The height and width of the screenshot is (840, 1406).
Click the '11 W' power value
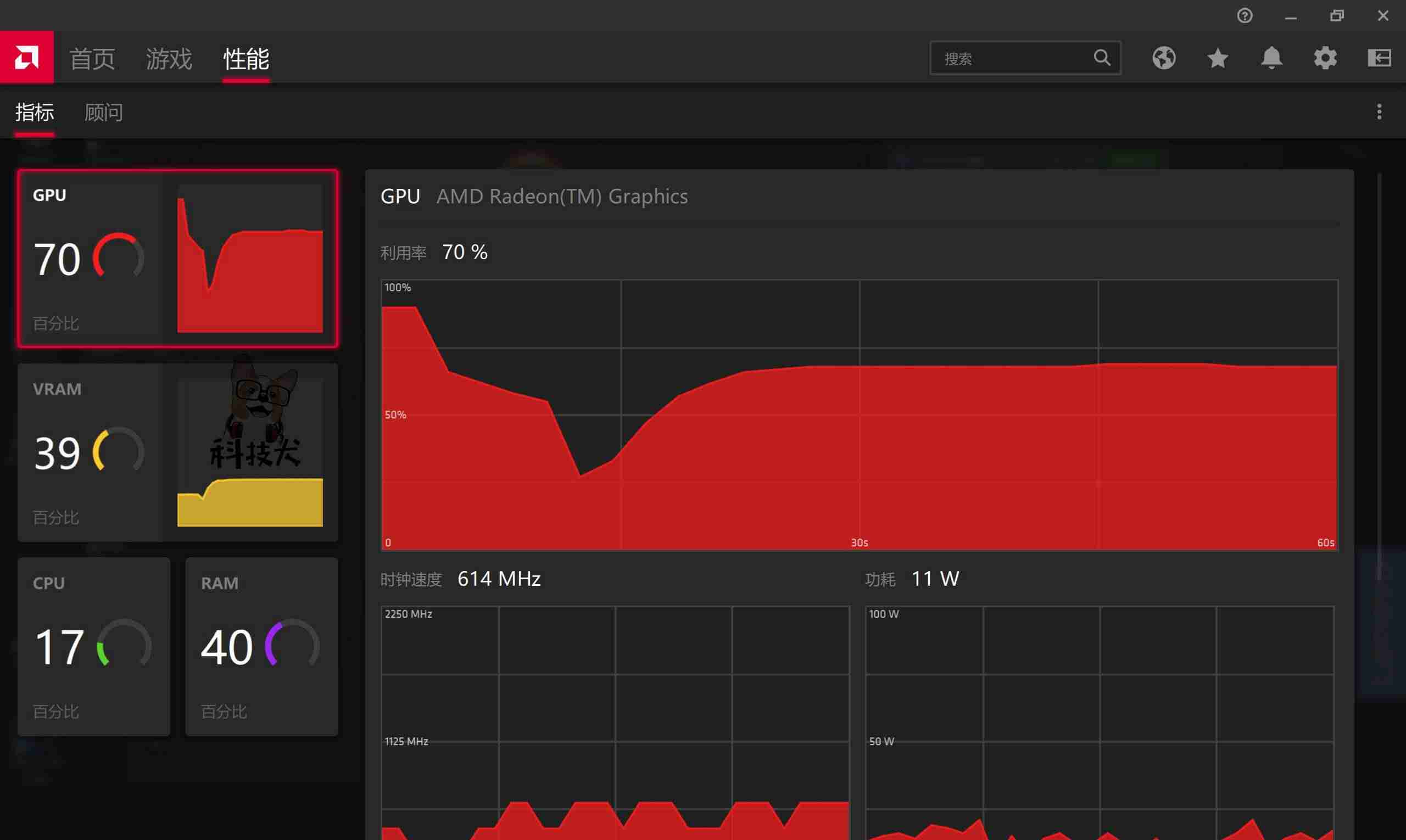[935, 579]
